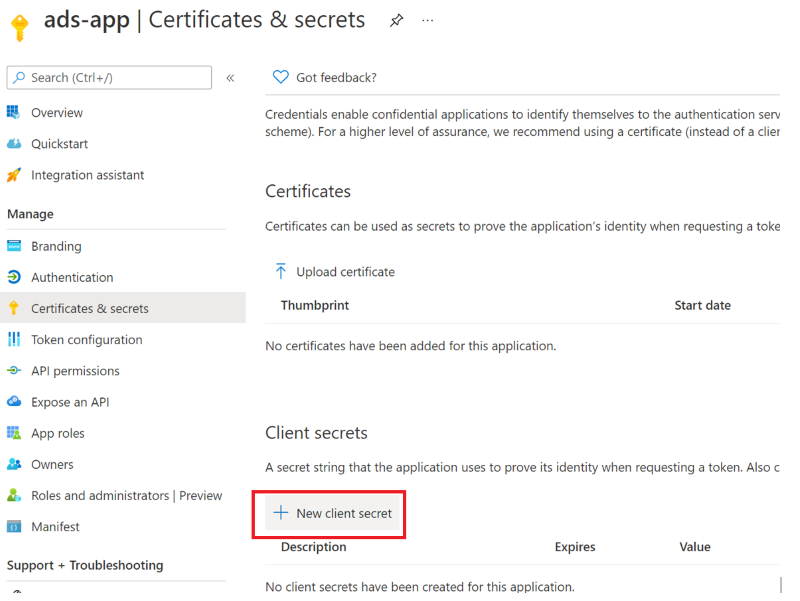Open the Quickstart page

pyautogui.click(x=59, y=144)
